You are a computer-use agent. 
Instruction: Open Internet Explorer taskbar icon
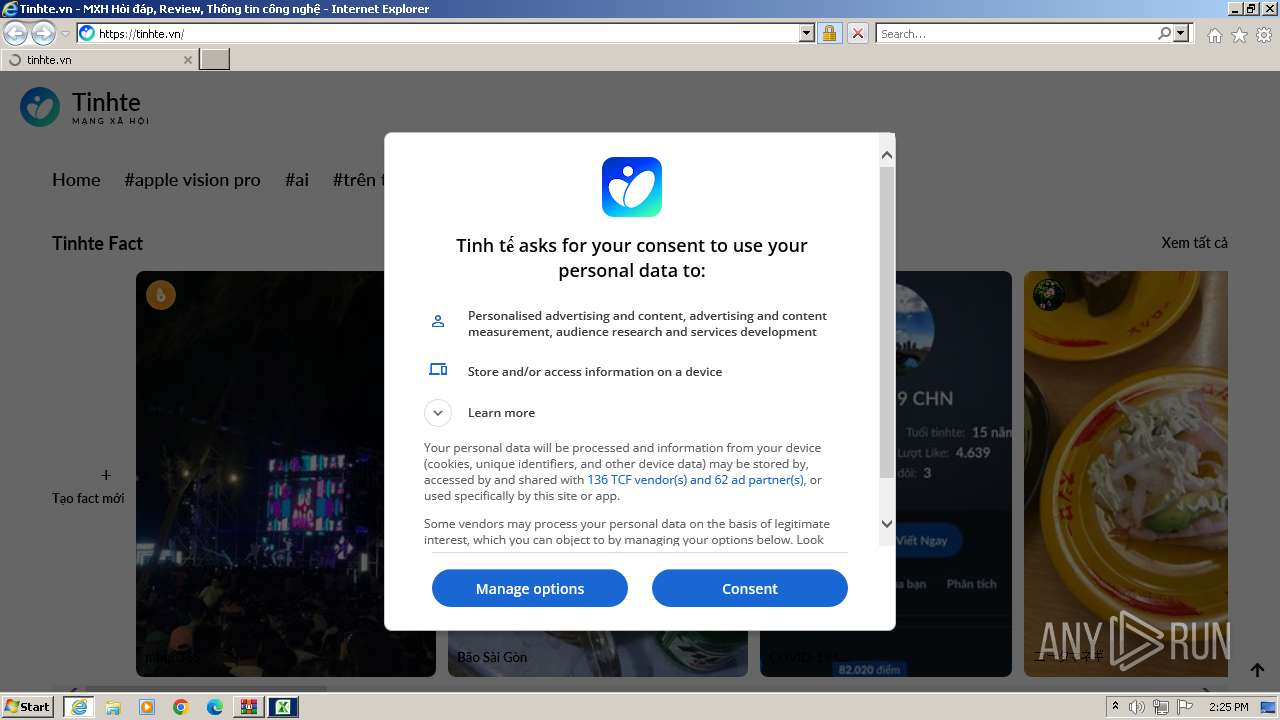pos(78,707)
